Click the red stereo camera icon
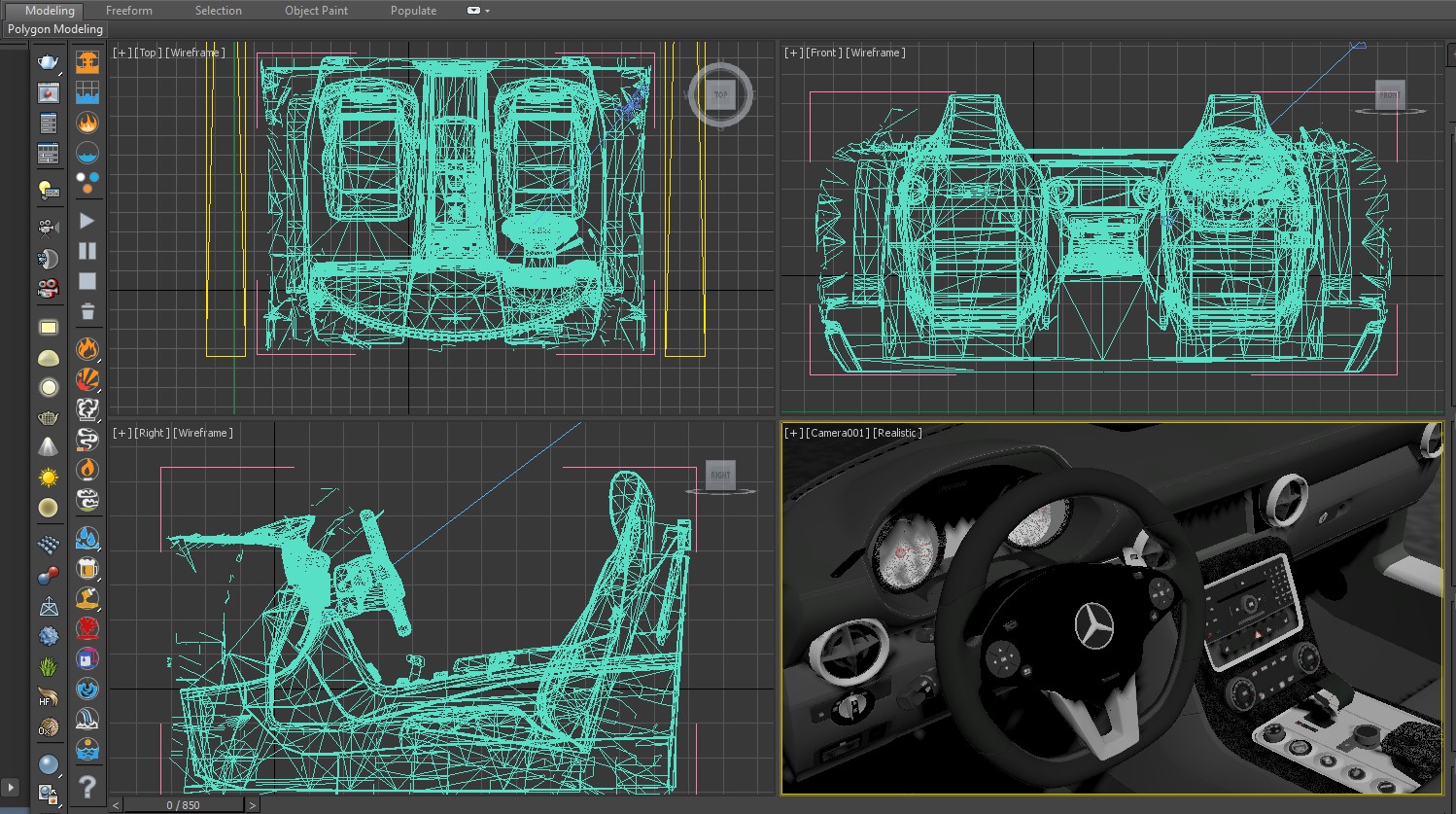The image size is (1456, 814). [x=49, y=289]
